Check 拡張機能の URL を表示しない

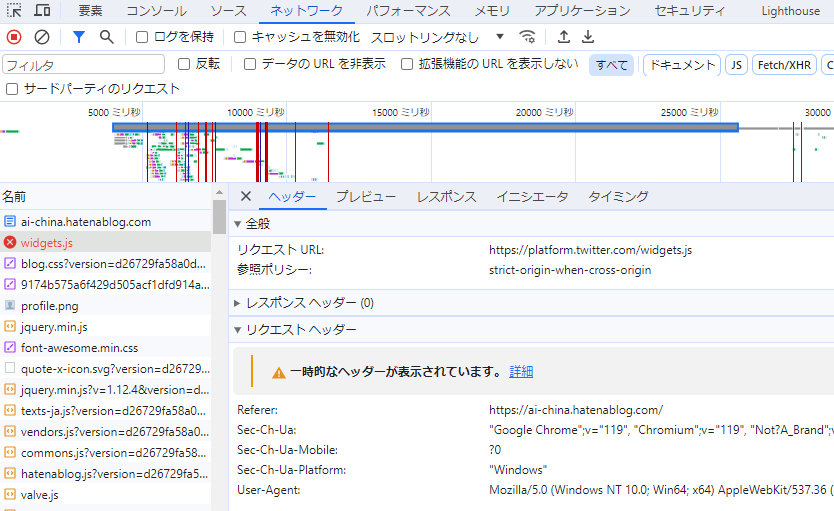click(x=406, y=64)
